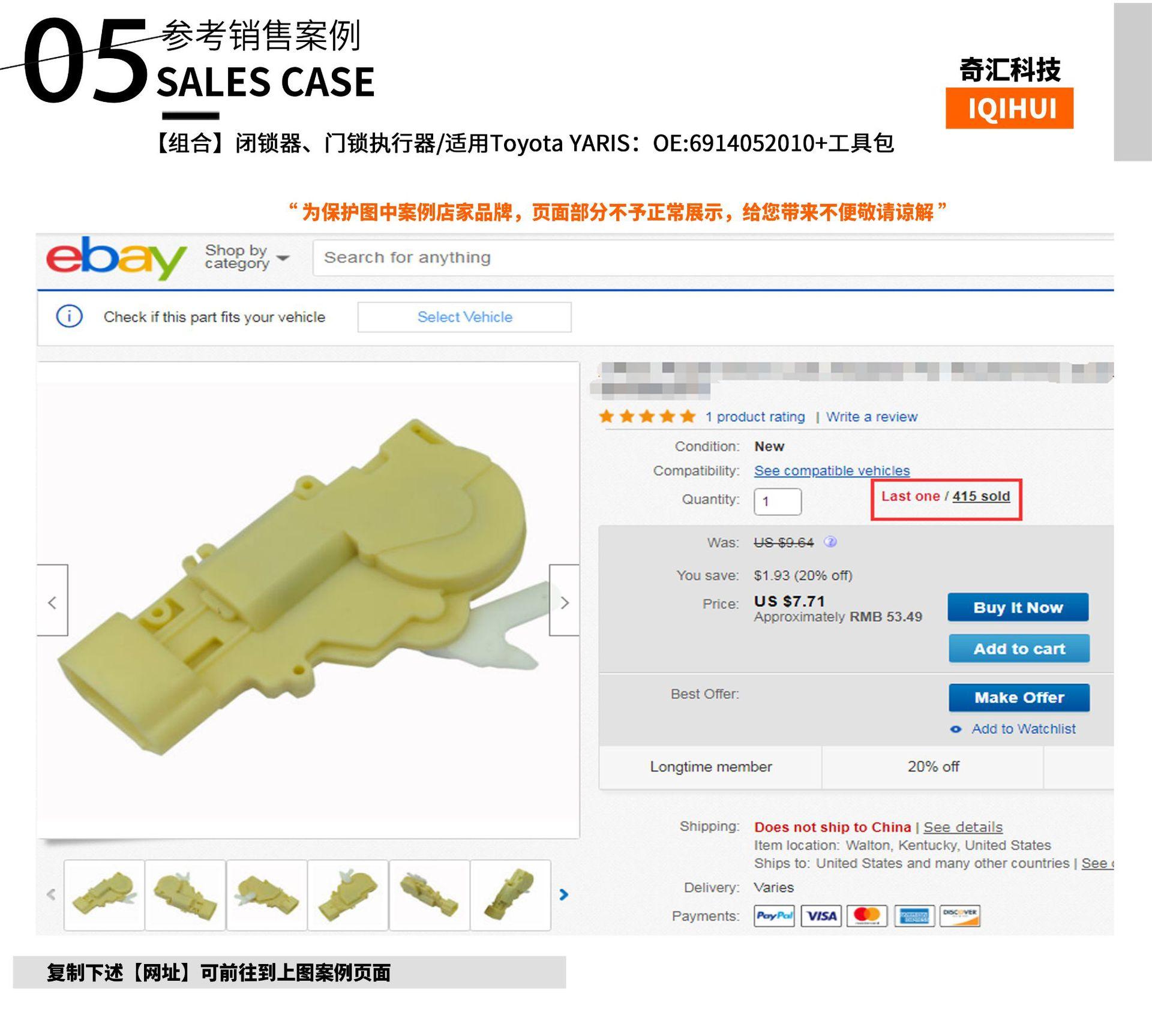1152x1036 pixels.
Task: Click the Add to cart button
Action: (1019, 648)
